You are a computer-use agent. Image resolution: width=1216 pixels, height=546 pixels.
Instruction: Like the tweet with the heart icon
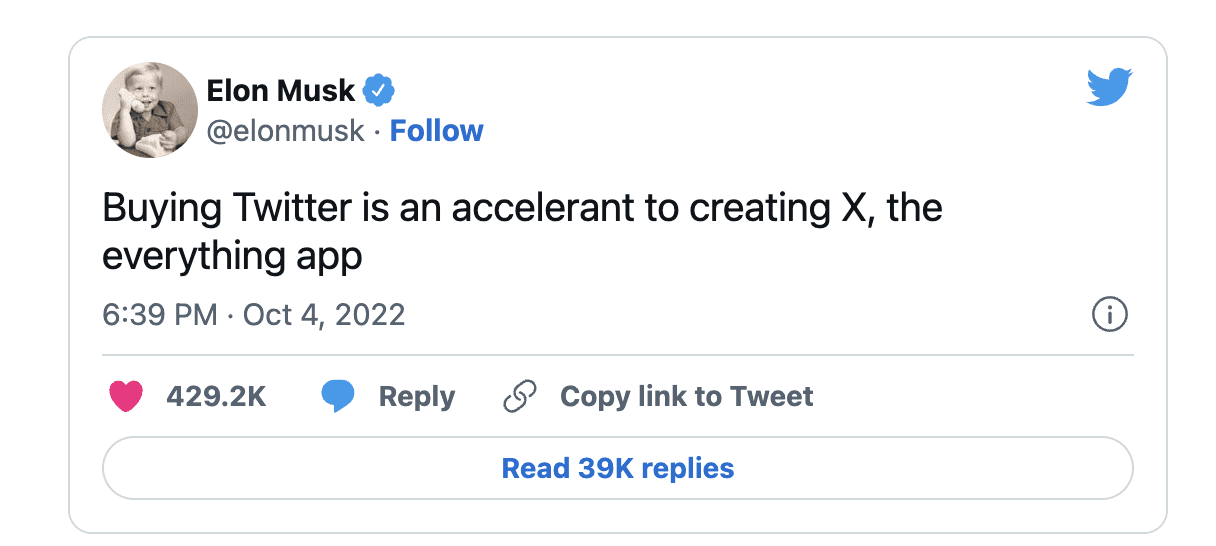(x=125, y=397)
